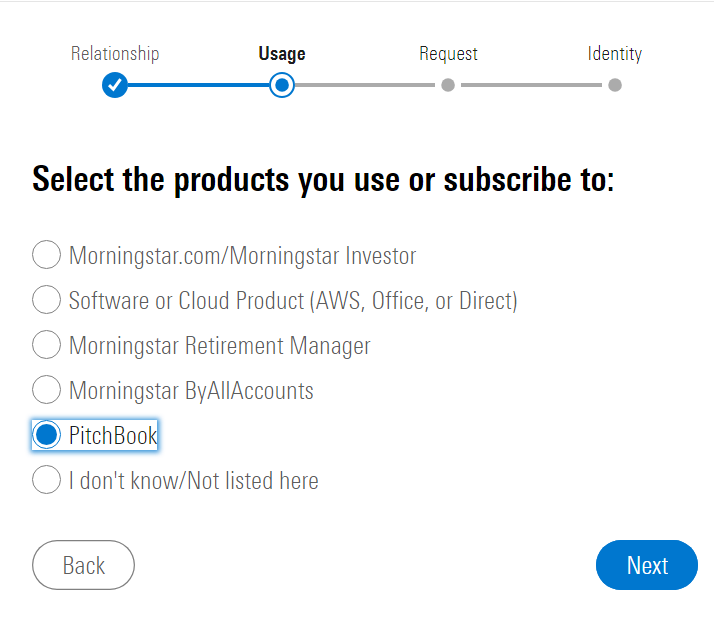Image resolution: width=714 pixels, height=625 pixels.
Task: Click the PitchBook option label text
Action: pos(113,436)
